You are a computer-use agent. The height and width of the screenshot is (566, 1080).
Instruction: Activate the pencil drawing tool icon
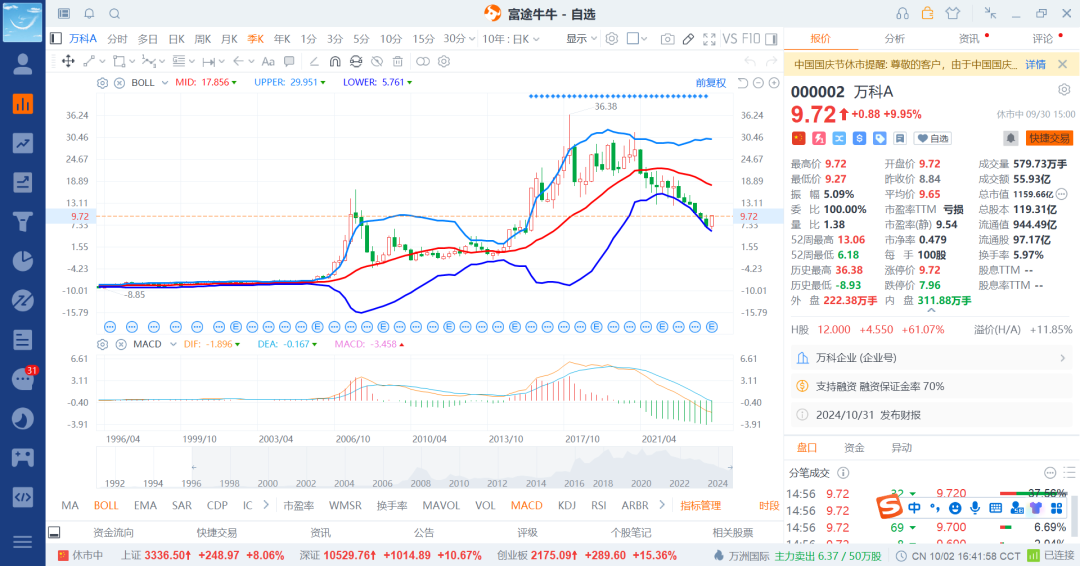(688, 39)
